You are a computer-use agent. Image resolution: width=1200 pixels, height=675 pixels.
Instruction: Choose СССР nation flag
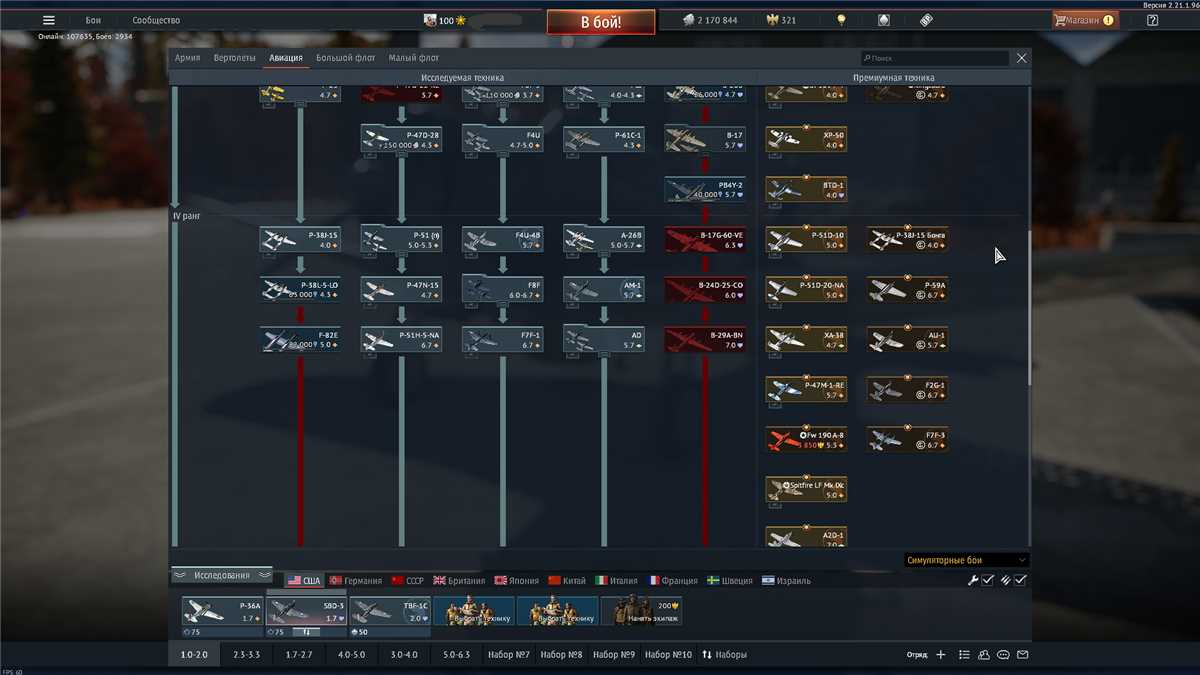coord(408,580)
